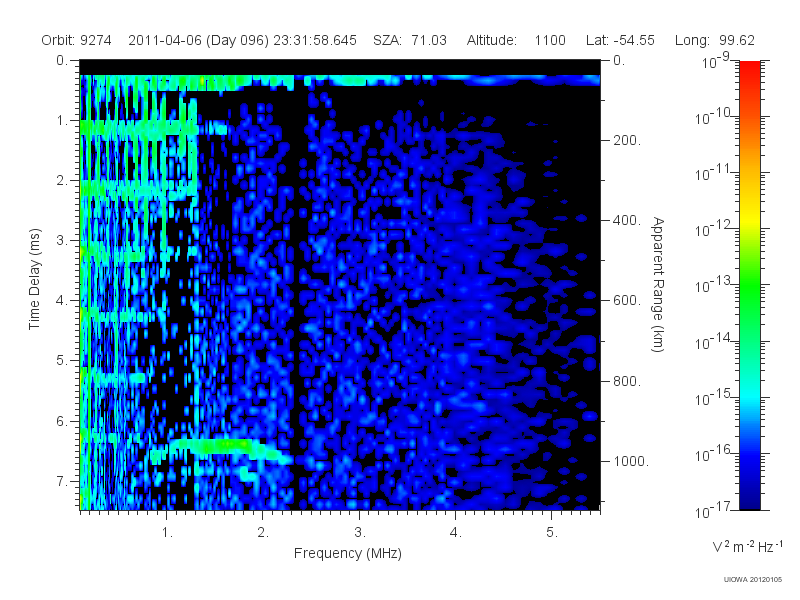This screenshot has width=800, height=600.
Task: Click the 'Orbit: 9274' header text
Action: [76, 40]
